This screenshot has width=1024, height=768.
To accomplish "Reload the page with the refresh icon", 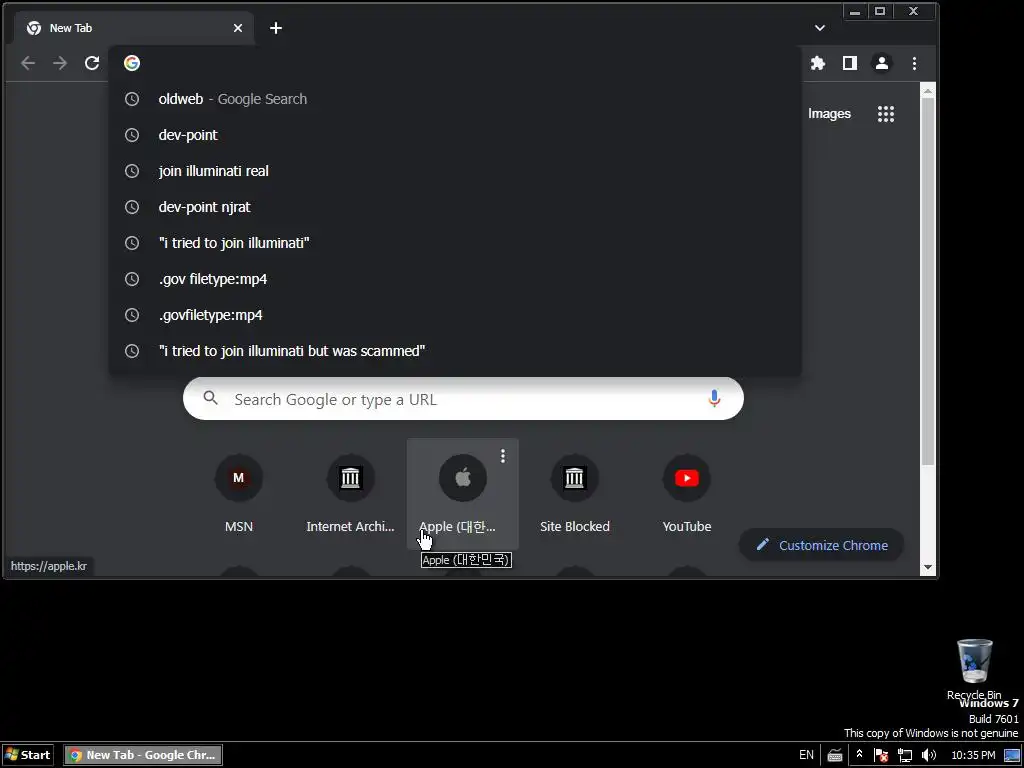I will click(92, 63).
